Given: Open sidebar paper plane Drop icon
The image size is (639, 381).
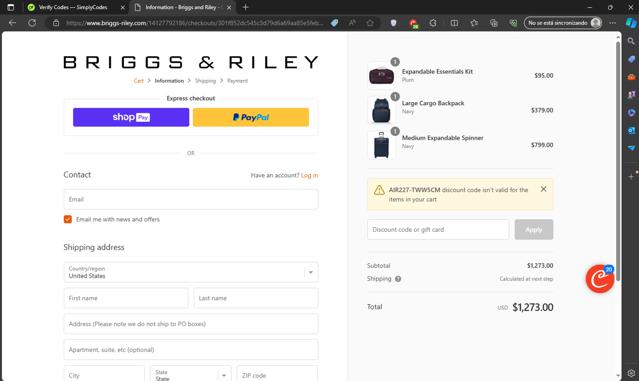Looking at the screenshot, I should 631,148.
